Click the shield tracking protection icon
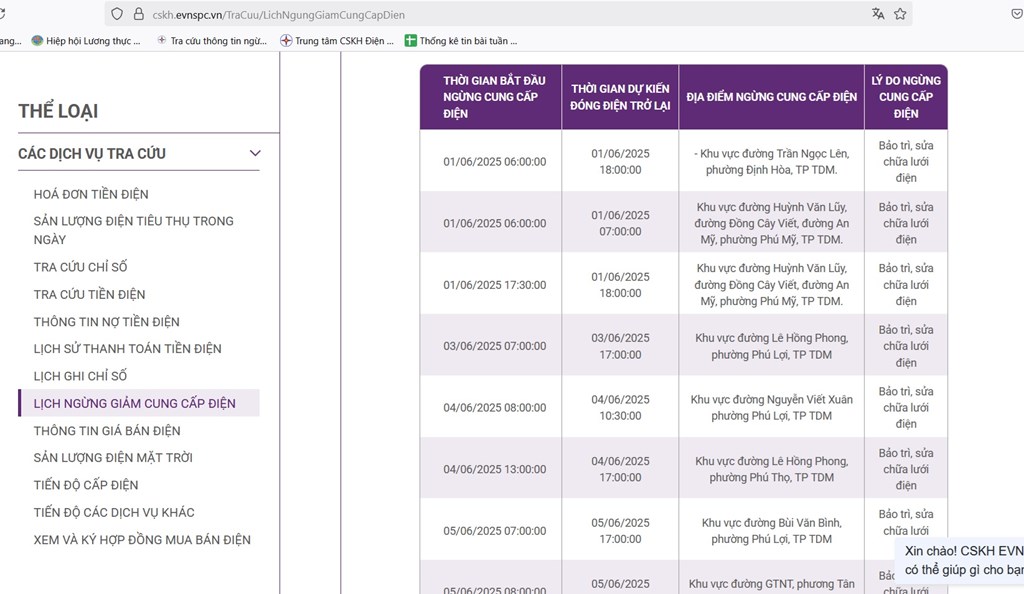The image size is (1024, 594). click(117, 14)
